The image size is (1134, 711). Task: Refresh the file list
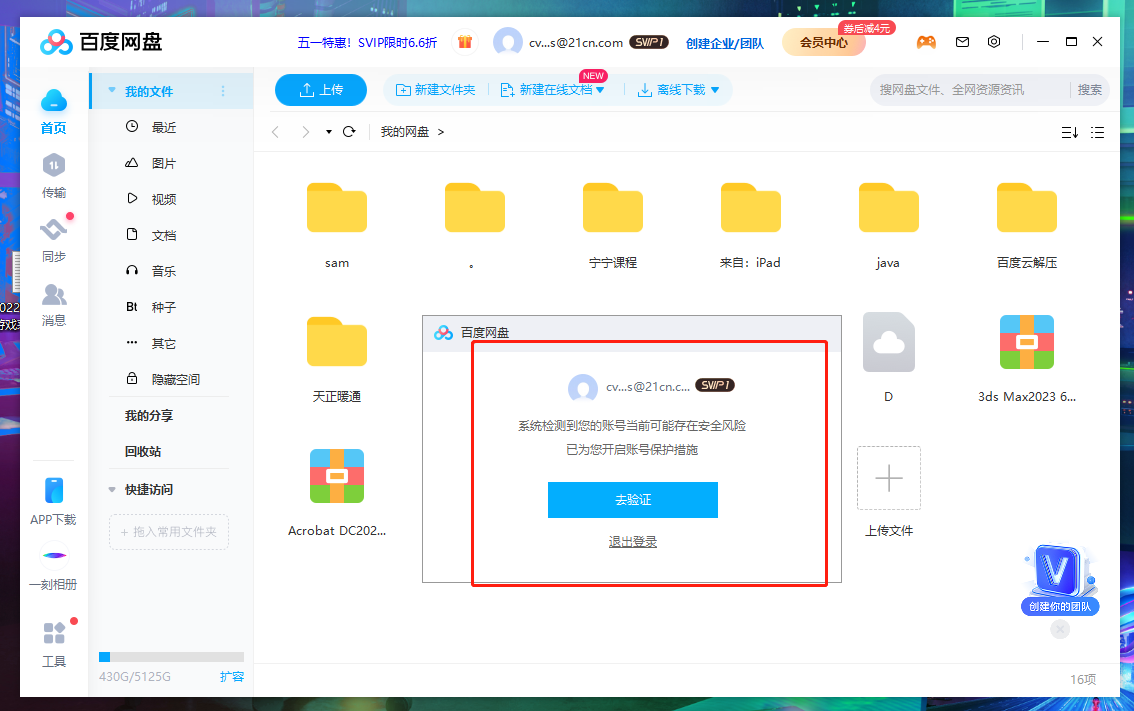[x=349, y=132]
